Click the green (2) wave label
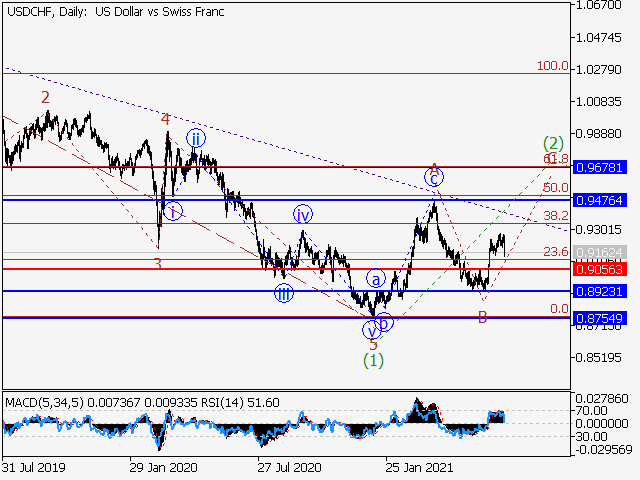640x480 pixels. pyautogui.click(x=553, y=144)
